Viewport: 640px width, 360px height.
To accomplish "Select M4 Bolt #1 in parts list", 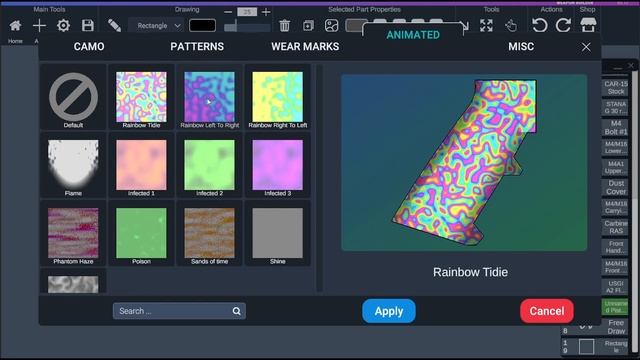I will point(616,127).
